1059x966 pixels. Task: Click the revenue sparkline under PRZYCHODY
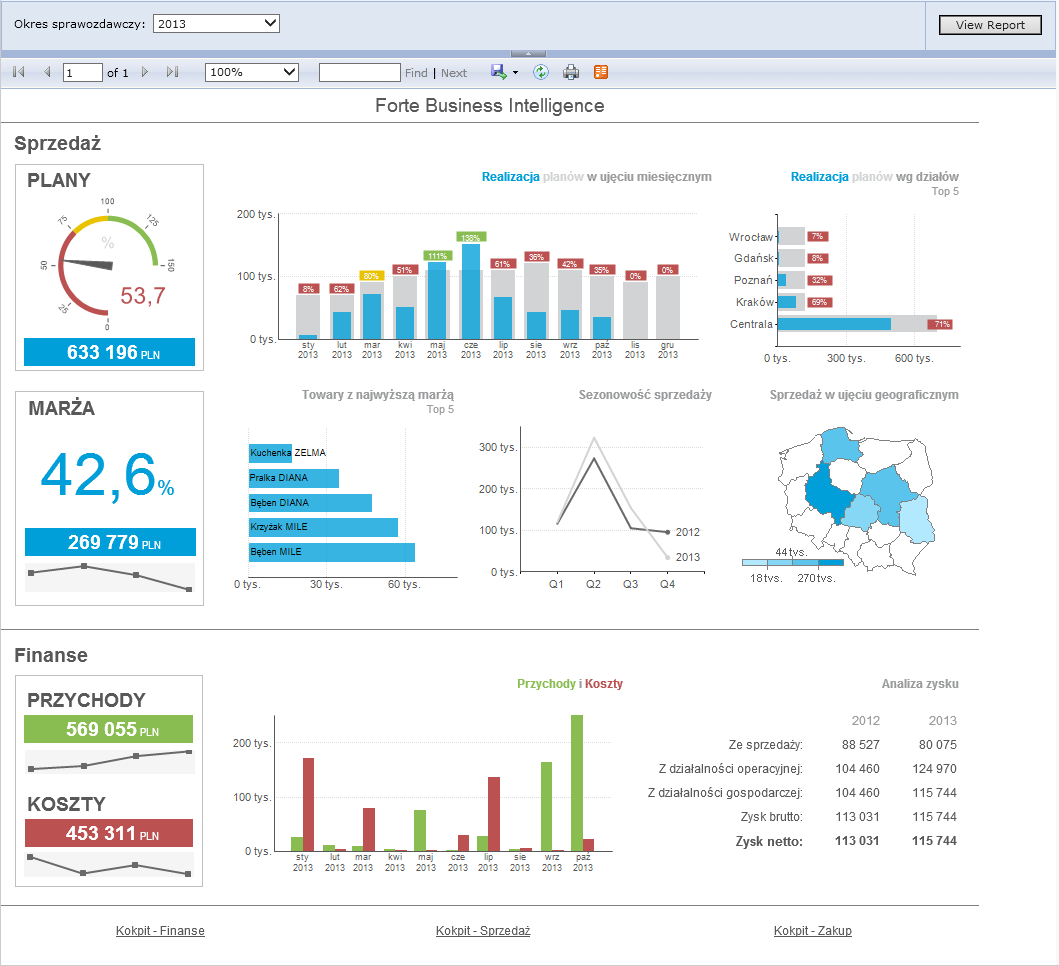pyautogui.click(x=109, y=761)
